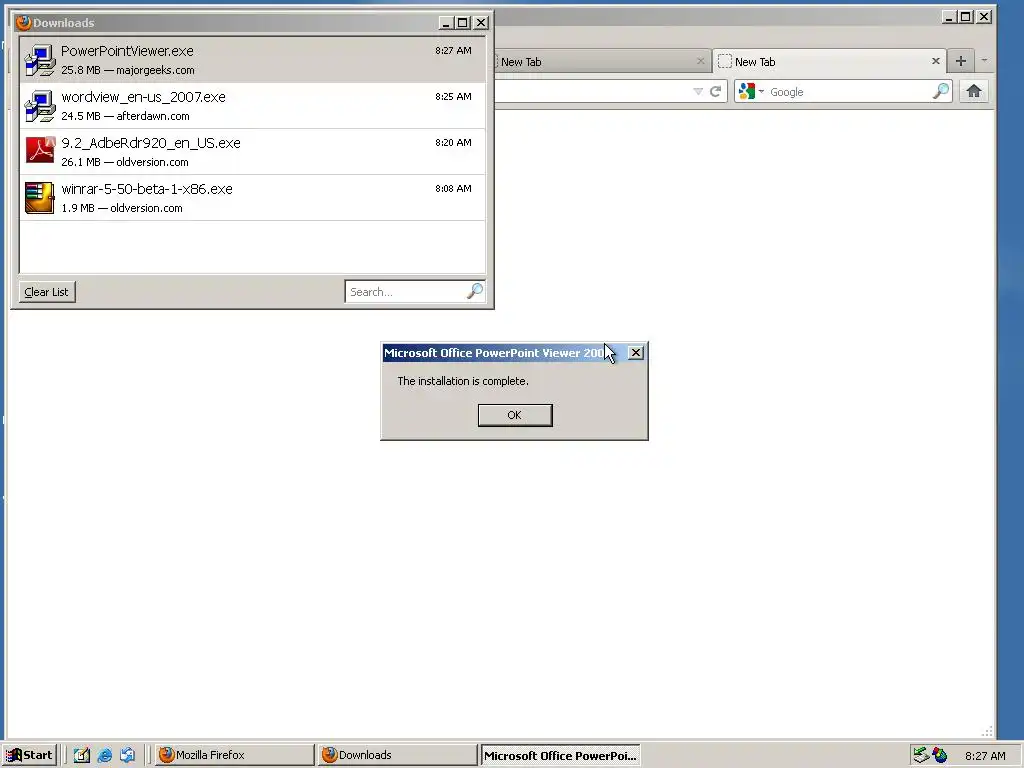Click the taskbar clock showing 8:27 AM
The width and height of the screenshot is (1024, 768).
[x=985, y=756]
